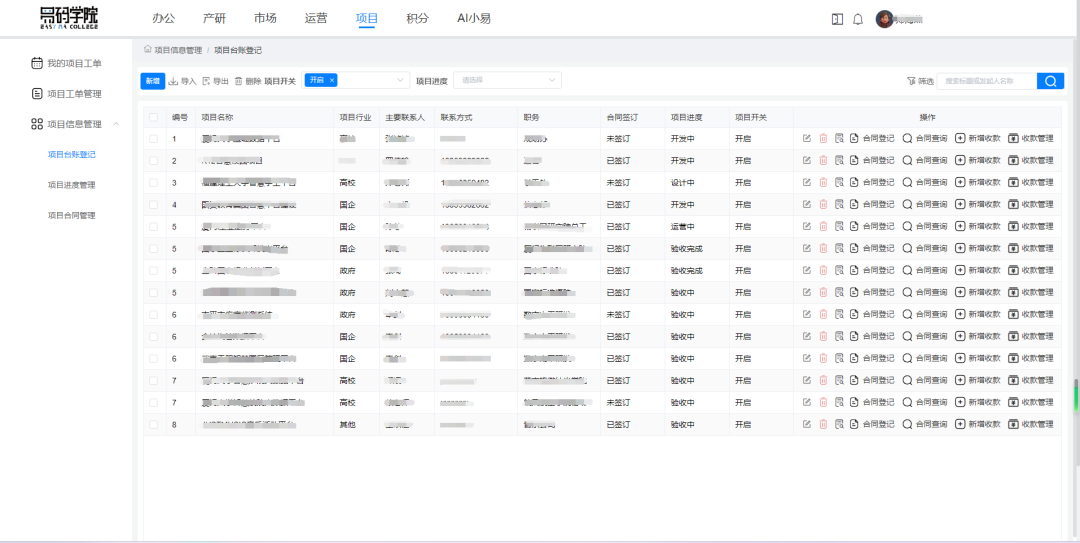Click 导入 import button in toolbar
Screen dimensions: 1080x543
tap(182, 81)
